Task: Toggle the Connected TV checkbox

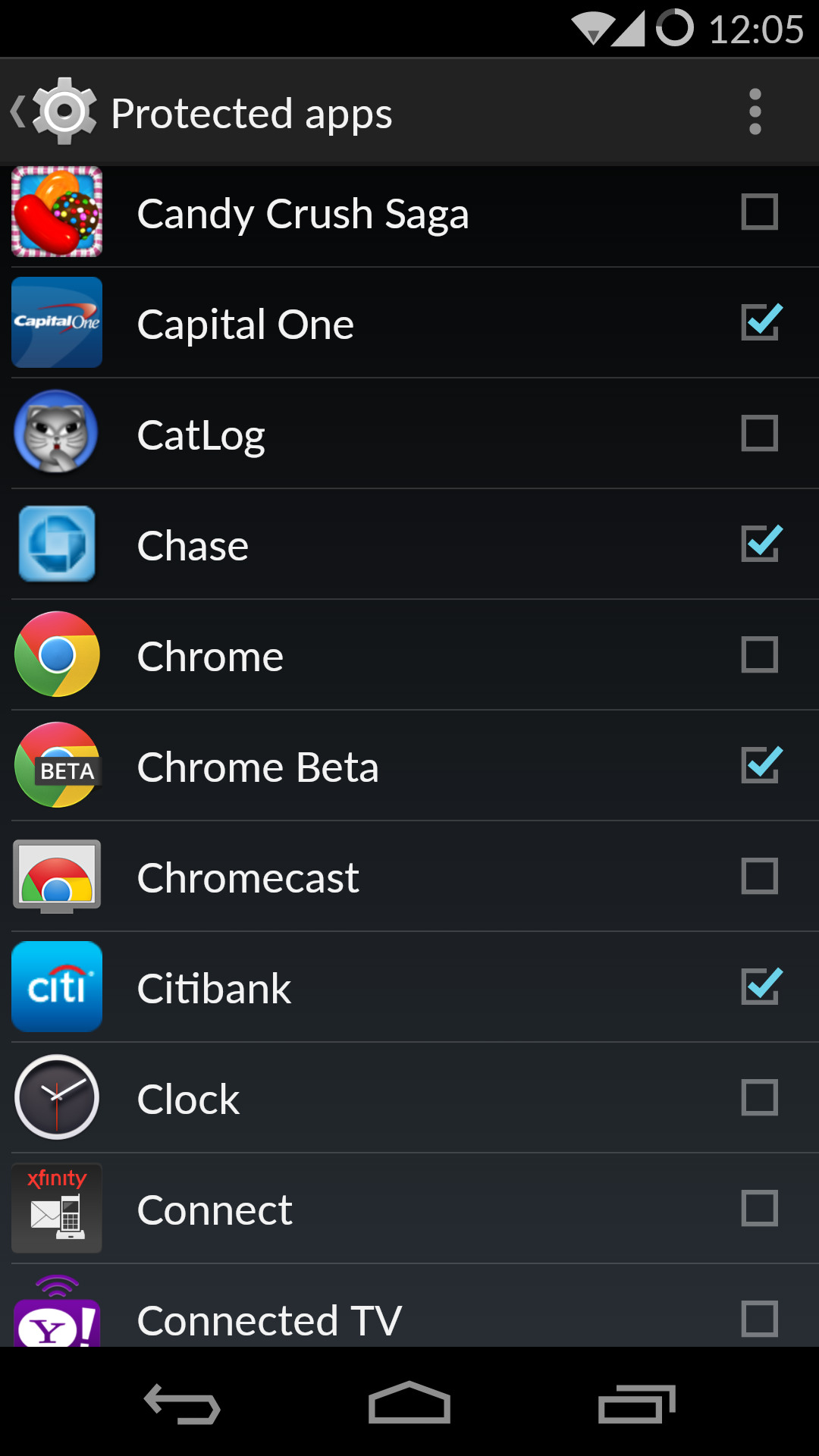Action: pyautogui.click(x=760, y=1319)
